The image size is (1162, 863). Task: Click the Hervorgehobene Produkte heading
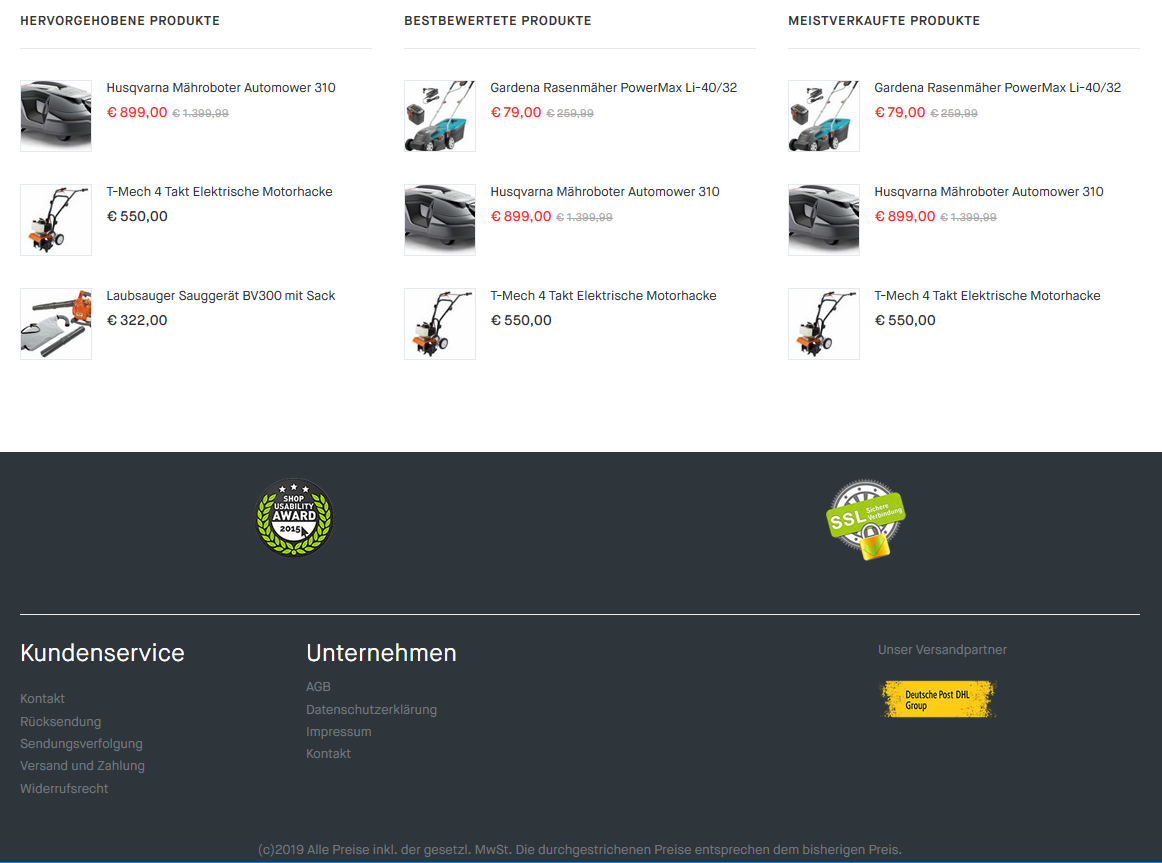[120, 21]
